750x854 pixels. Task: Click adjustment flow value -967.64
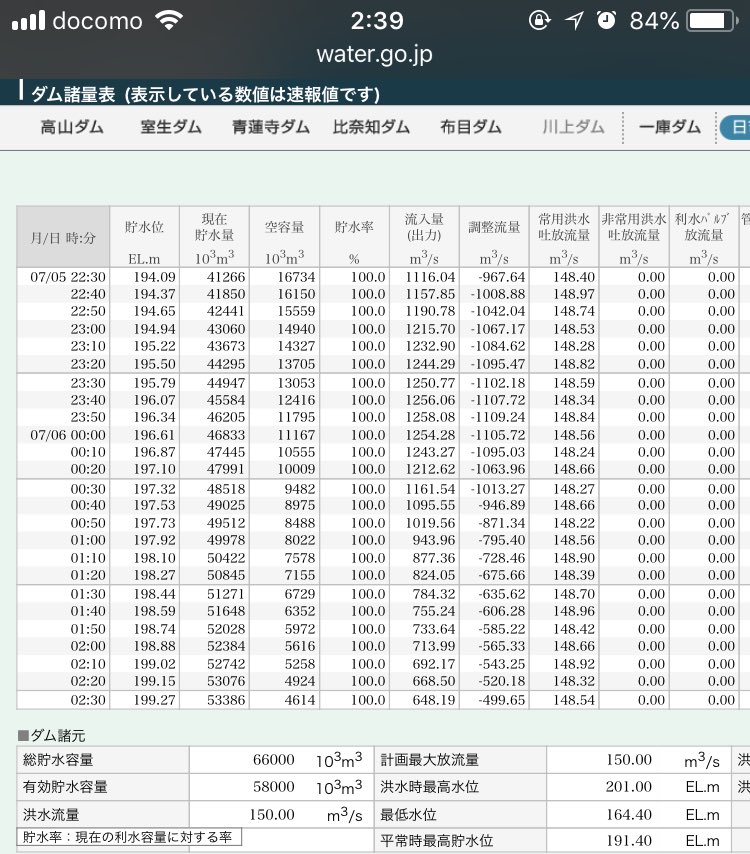(x=502, y=277)
